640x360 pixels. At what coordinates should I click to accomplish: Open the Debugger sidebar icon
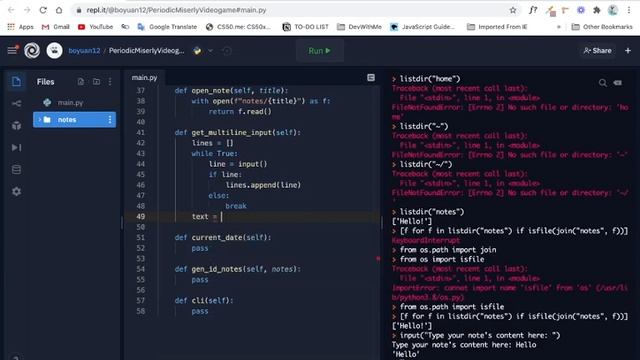pos(16,147)
